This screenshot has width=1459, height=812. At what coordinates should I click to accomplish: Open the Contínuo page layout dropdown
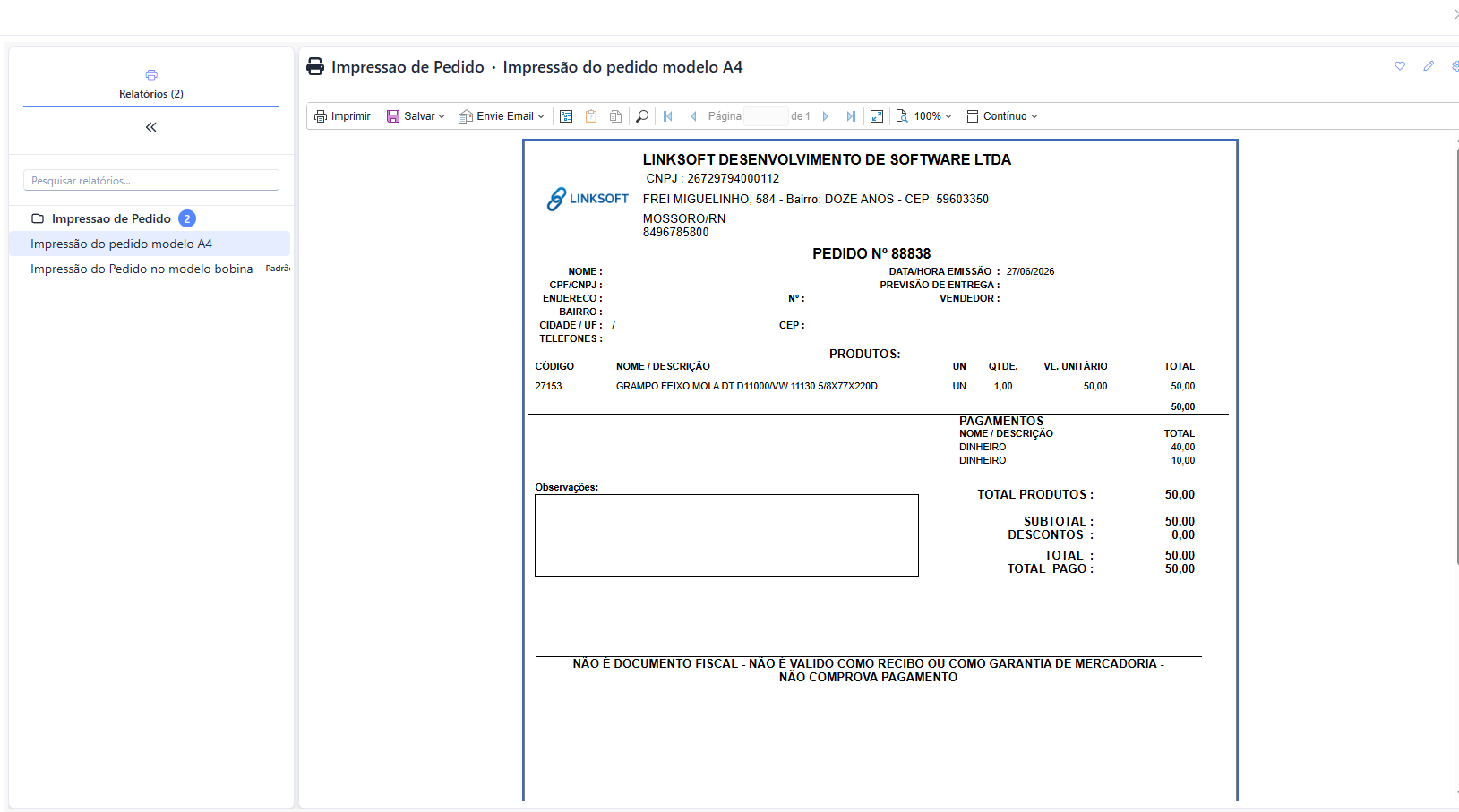pos(1003,116)
